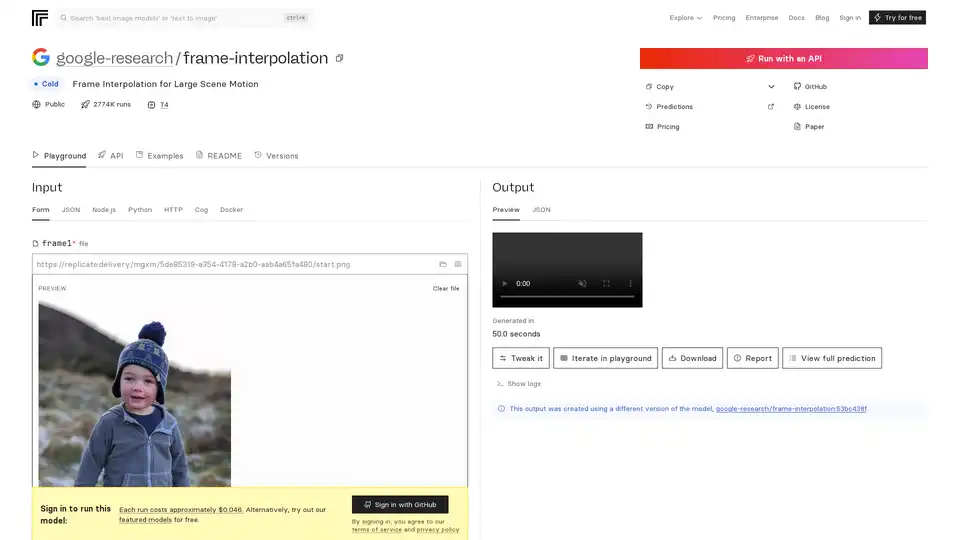Viewport: 960px width, 540px height.
Task: Click the search models input field
Action: 170,18
